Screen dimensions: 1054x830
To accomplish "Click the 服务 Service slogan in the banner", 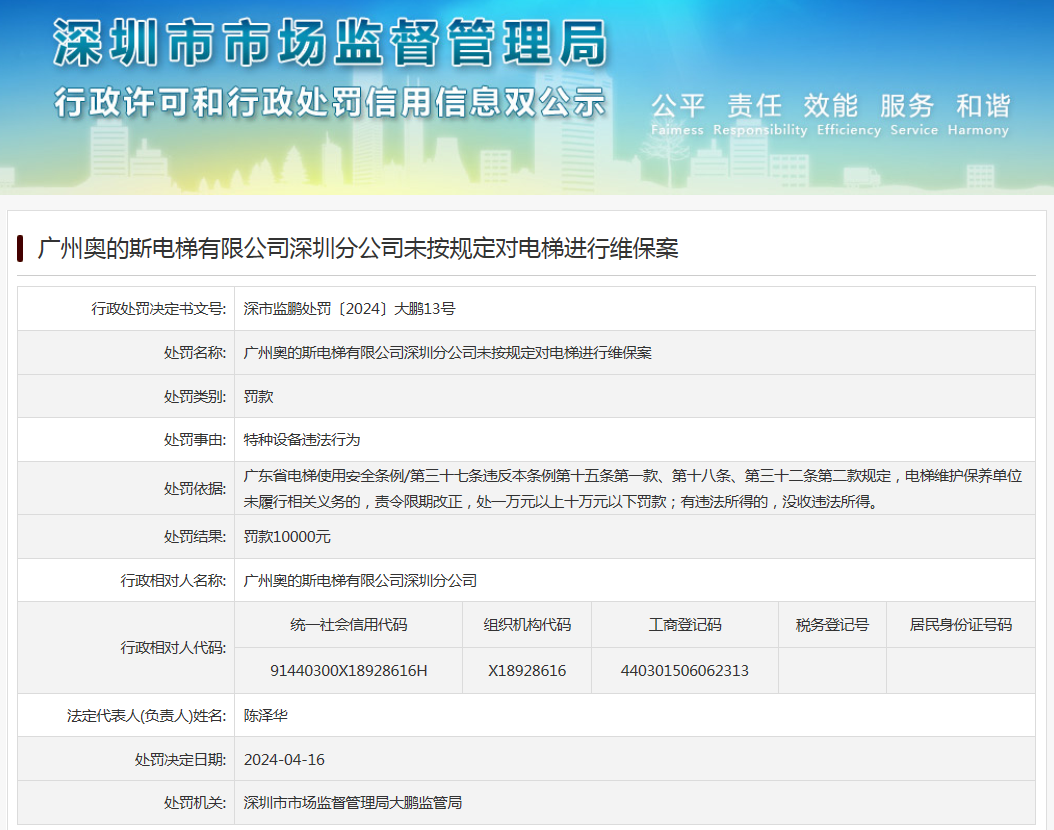I will (914, 114).
